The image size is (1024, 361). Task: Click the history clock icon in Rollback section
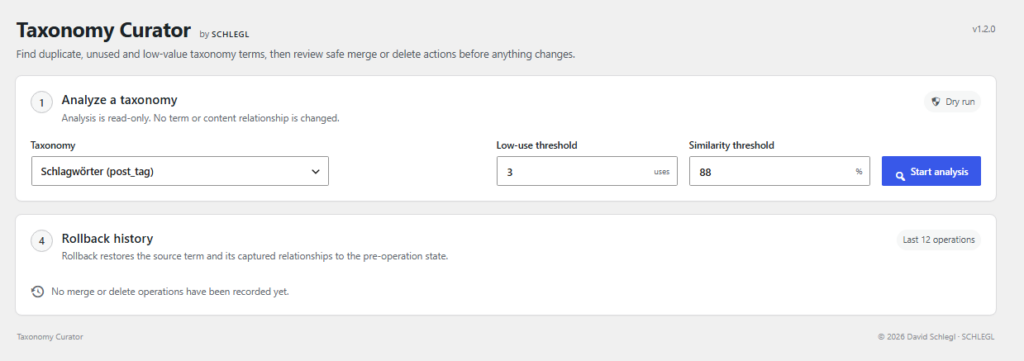38,291
